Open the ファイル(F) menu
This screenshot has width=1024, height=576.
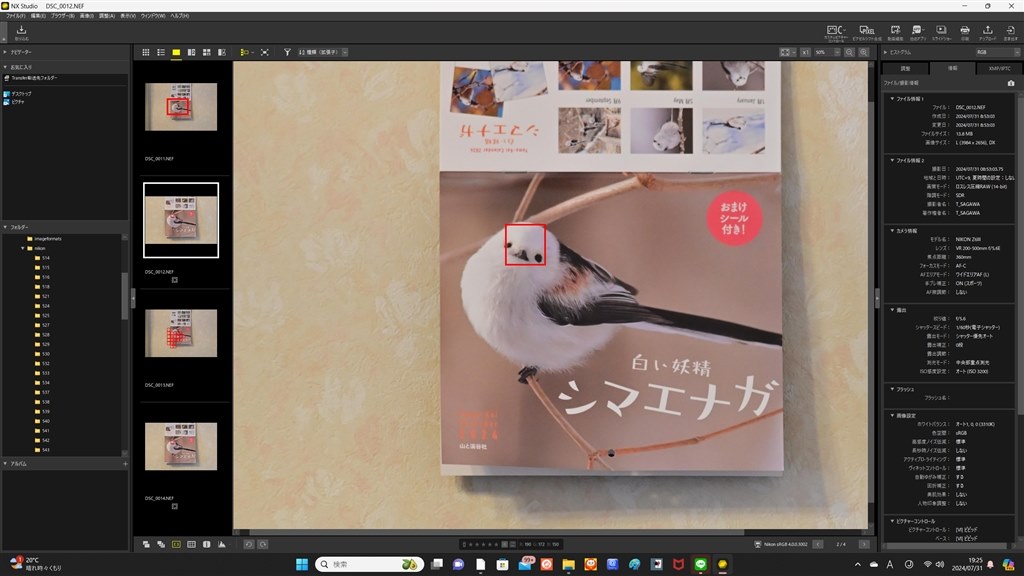pos(16,16)
